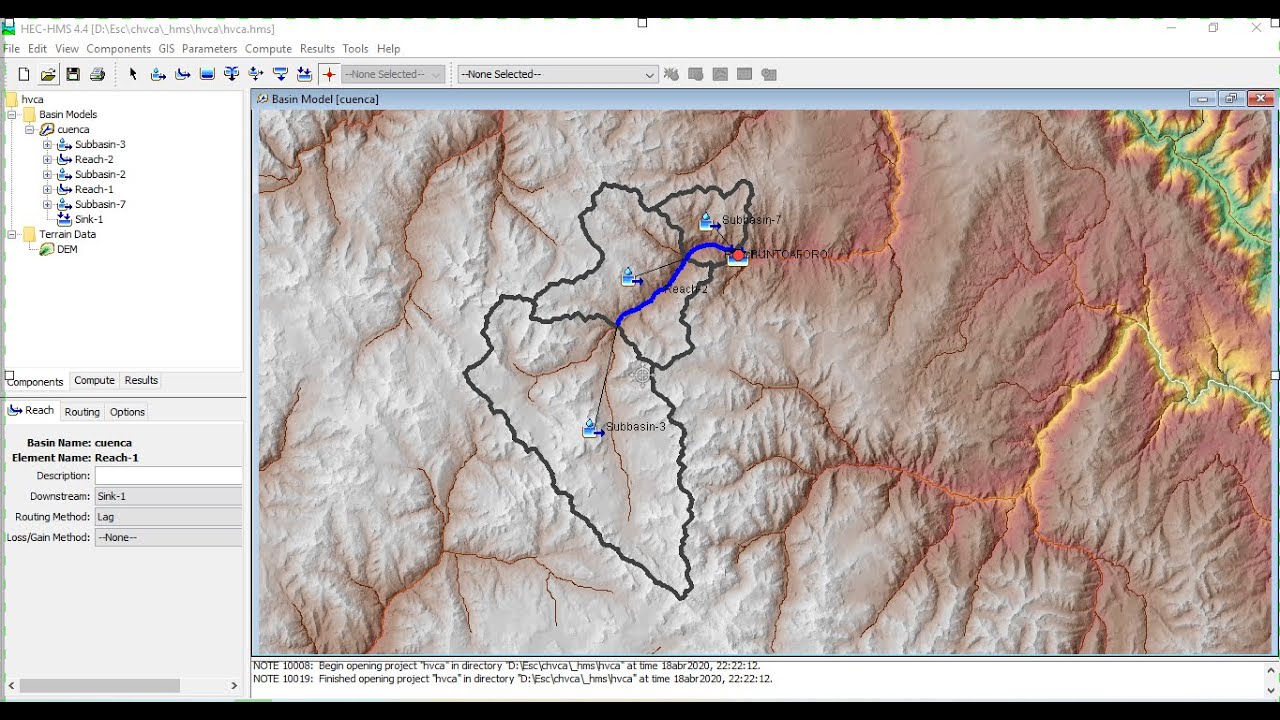The height and width of the screenshot is (720, 1280).
Task: Open a project with the folder icon
Action: click(48, 74)
